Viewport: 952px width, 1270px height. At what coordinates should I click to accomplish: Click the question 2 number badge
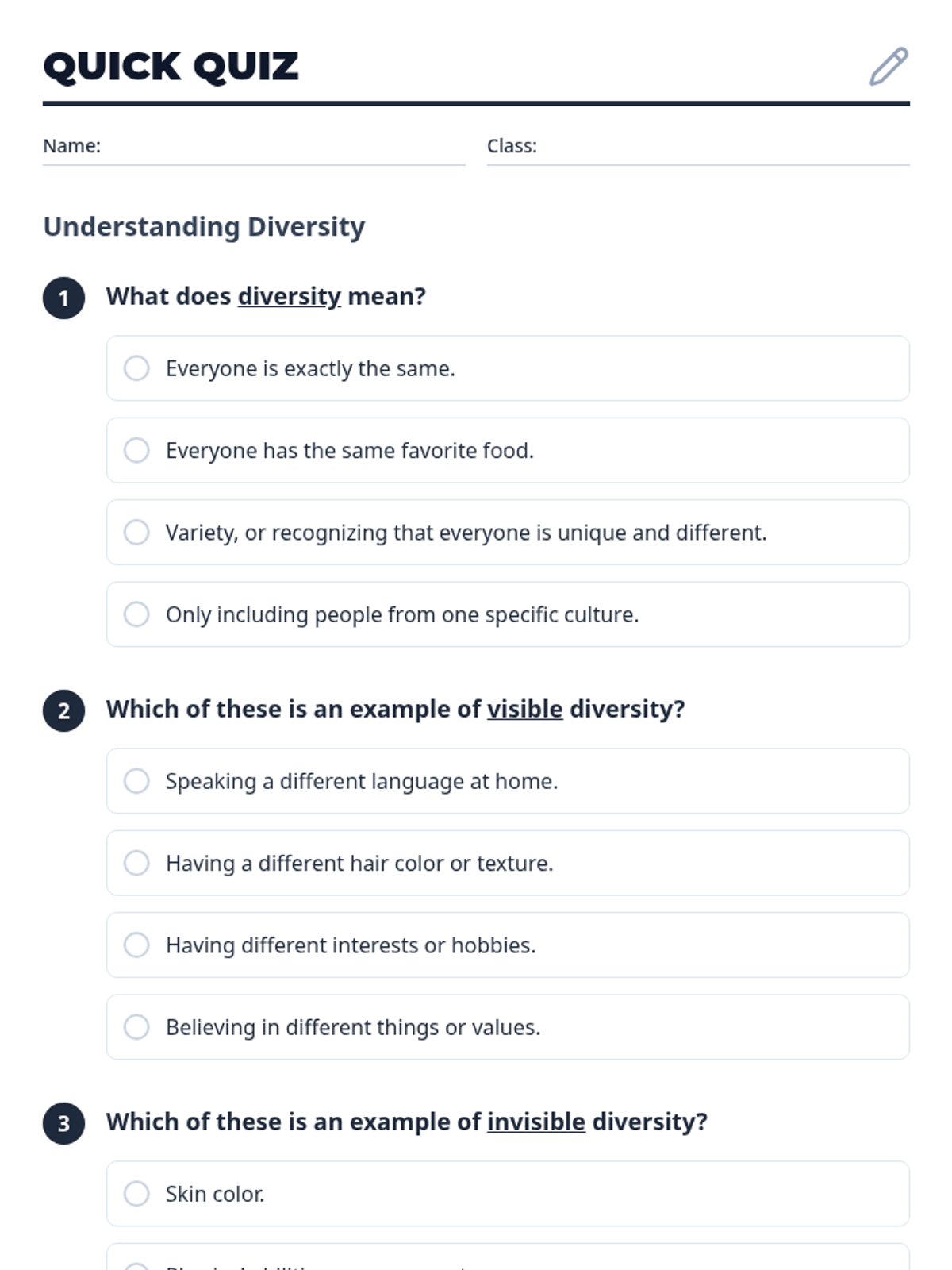(63, 710)
